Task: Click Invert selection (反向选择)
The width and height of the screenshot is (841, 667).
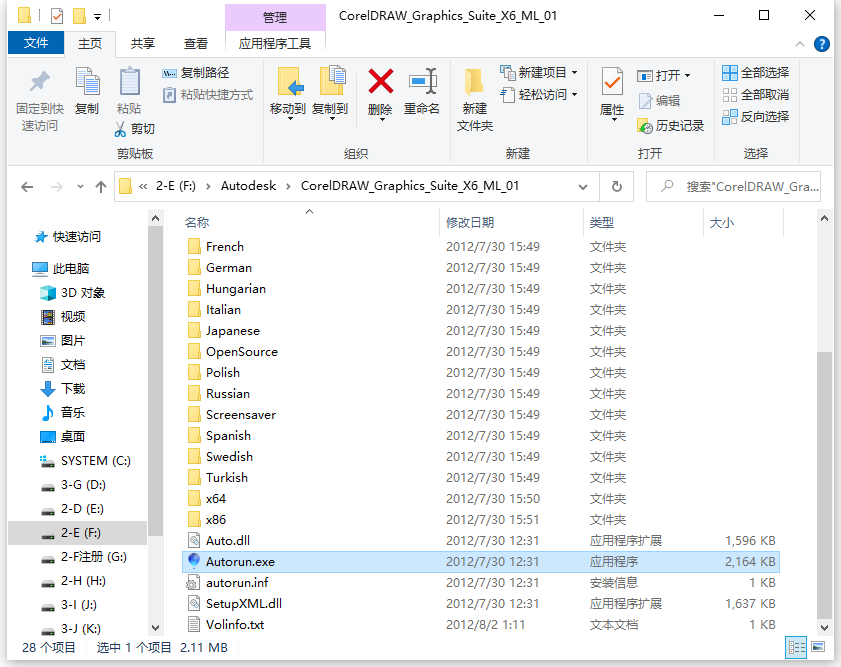Action: pyautogui.click(x=755, y=117)
